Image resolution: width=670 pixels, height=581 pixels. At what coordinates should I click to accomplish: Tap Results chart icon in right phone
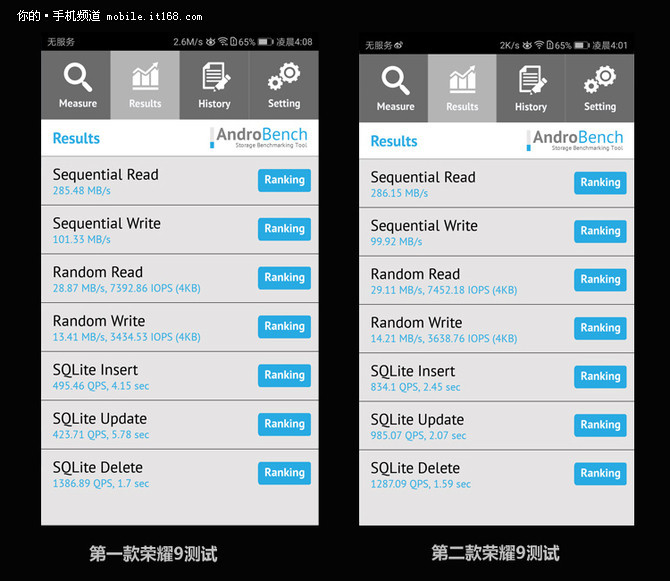click(x=462, y=79)
